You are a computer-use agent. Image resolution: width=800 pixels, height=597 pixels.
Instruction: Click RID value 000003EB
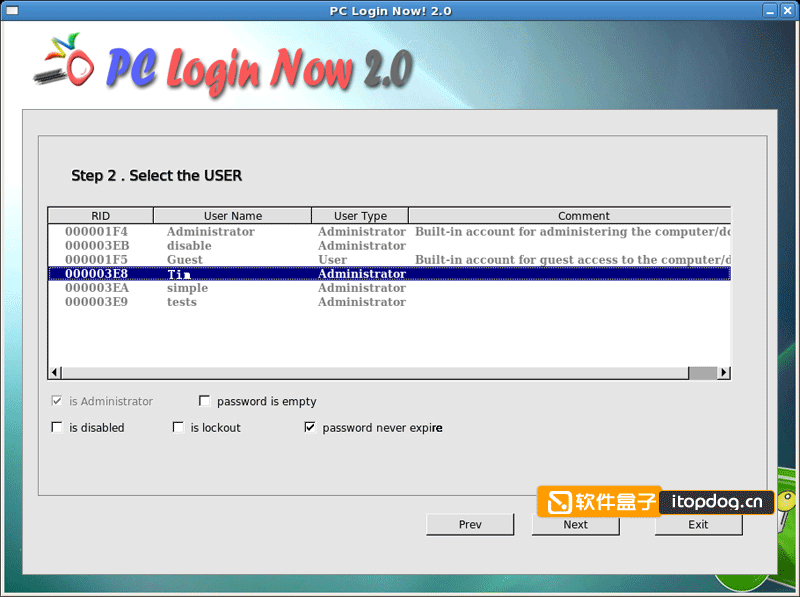click(97, 246)
